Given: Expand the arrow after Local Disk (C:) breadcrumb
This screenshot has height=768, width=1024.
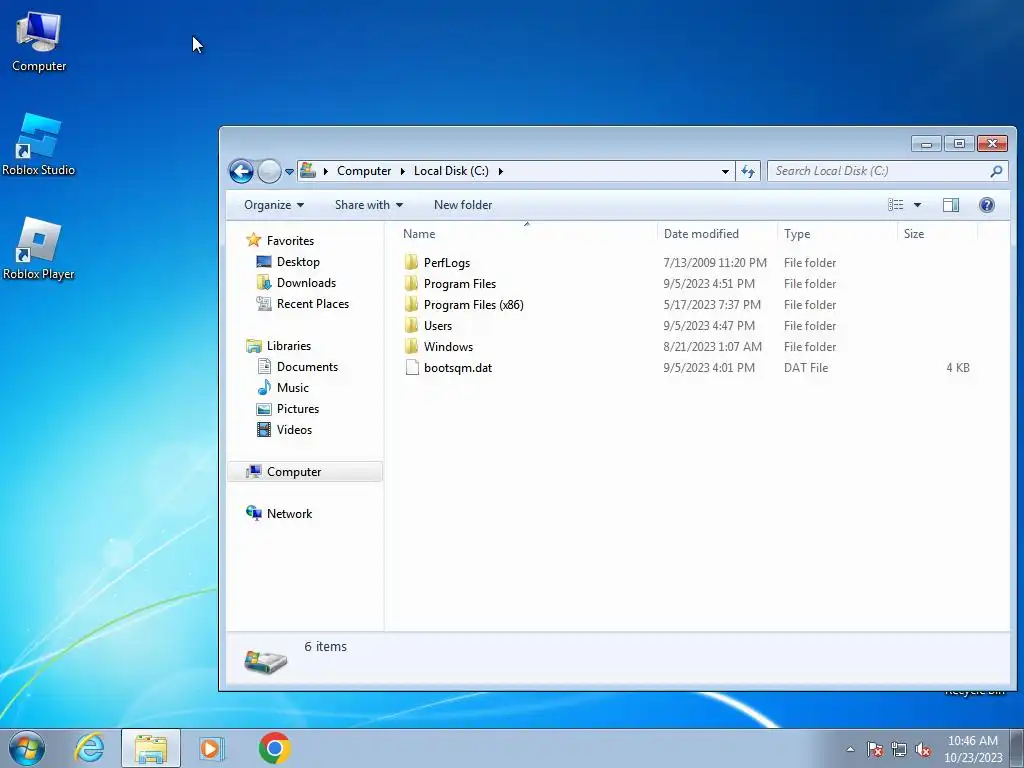Looking at the screenshot, I should (x=500, y=171).
